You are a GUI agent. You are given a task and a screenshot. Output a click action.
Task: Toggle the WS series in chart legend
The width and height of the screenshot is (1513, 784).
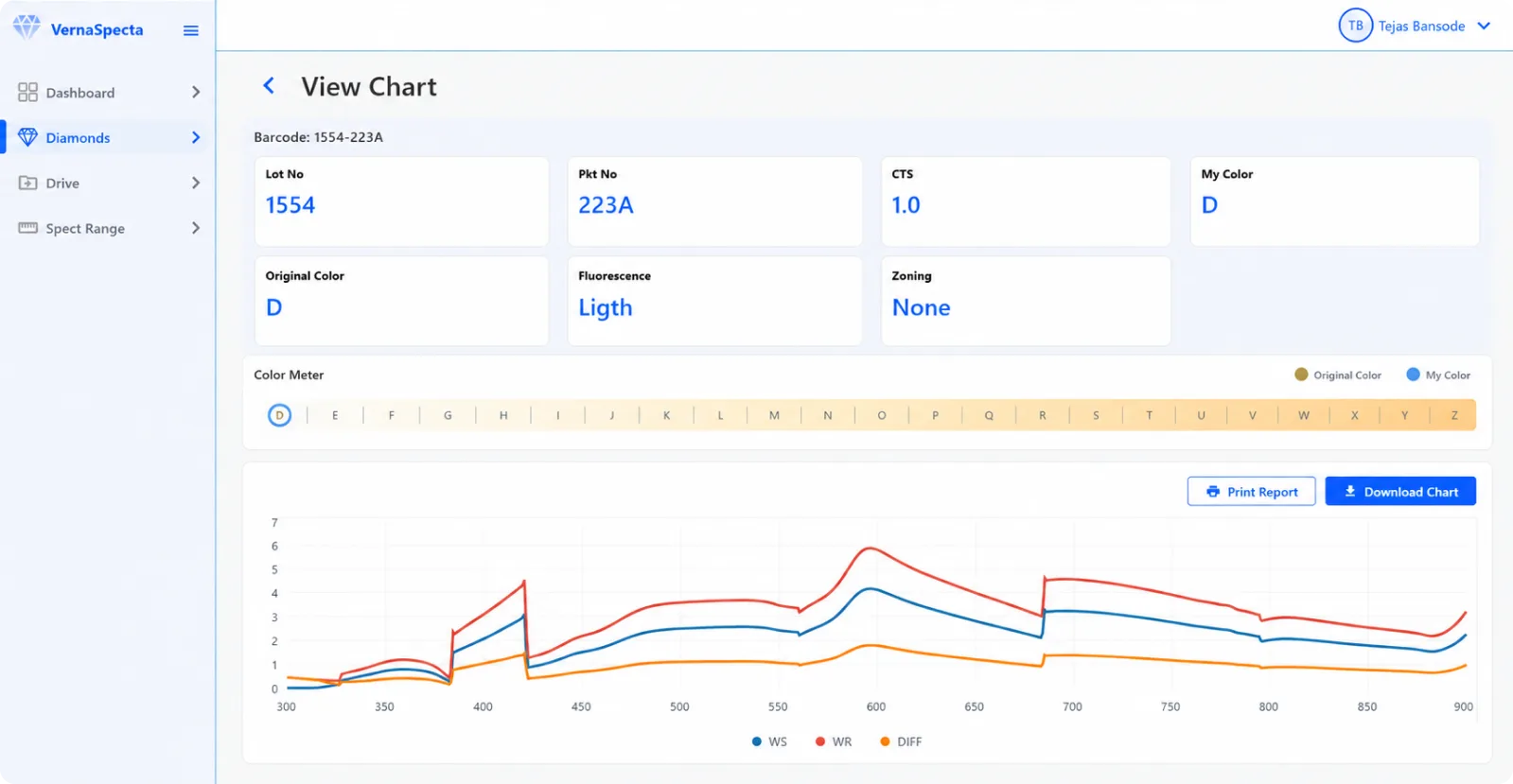[x=769, y=741]
